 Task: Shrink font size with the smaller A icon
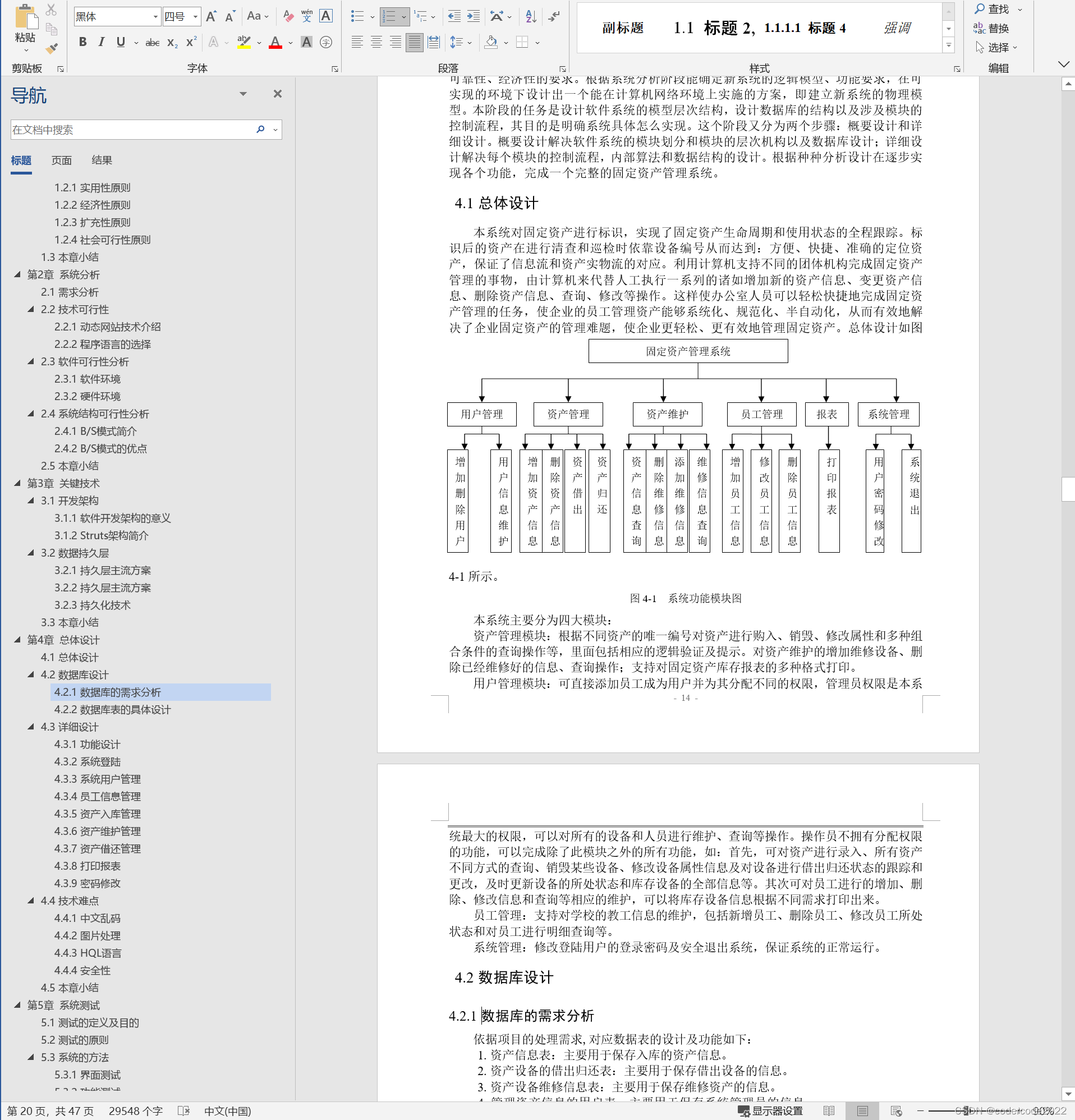(x=229, y=17)
